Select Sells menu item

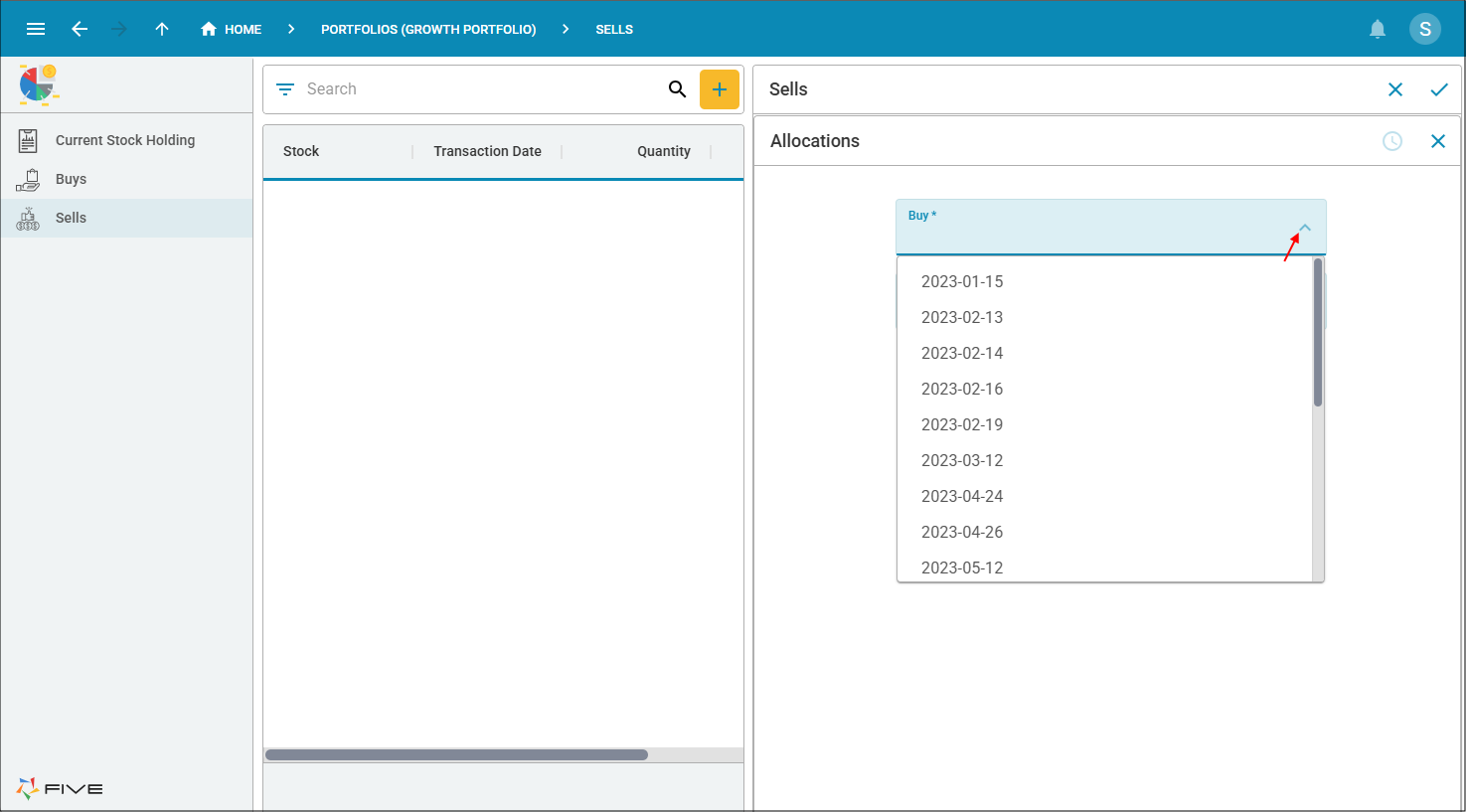click(126, 218)
